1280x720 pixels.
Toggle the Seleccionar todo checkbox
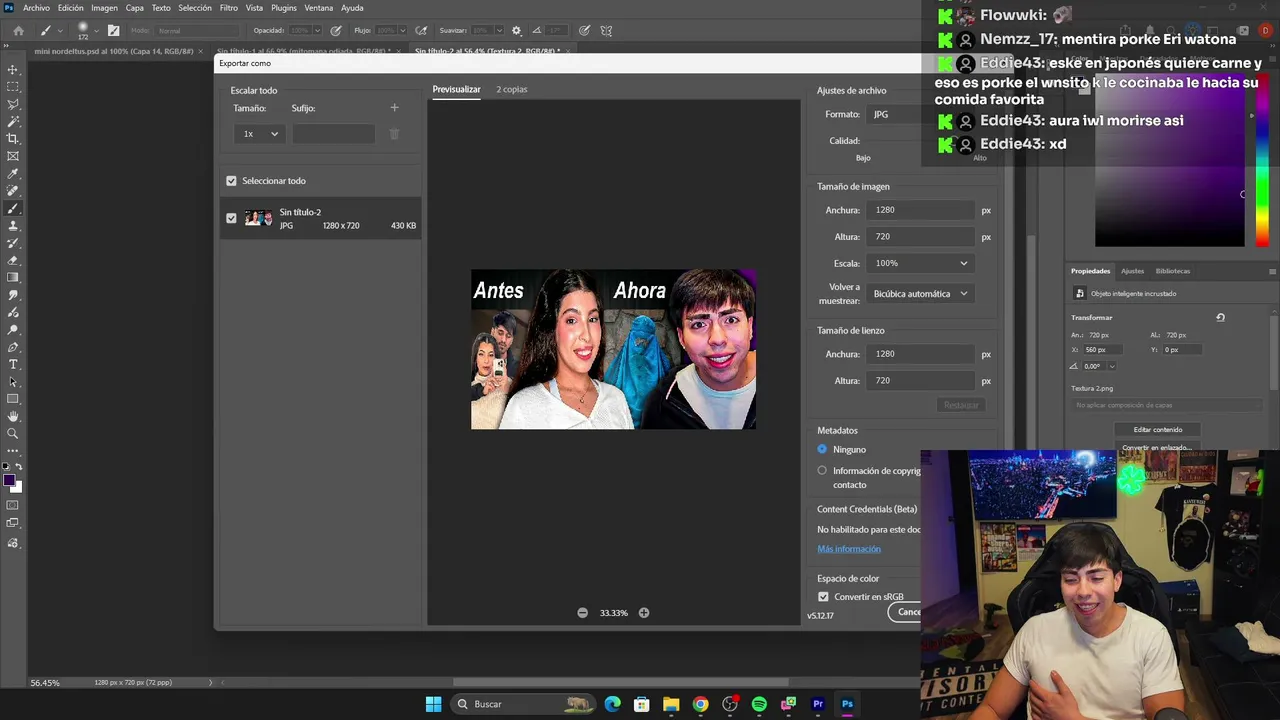click(x=231, y=181)
